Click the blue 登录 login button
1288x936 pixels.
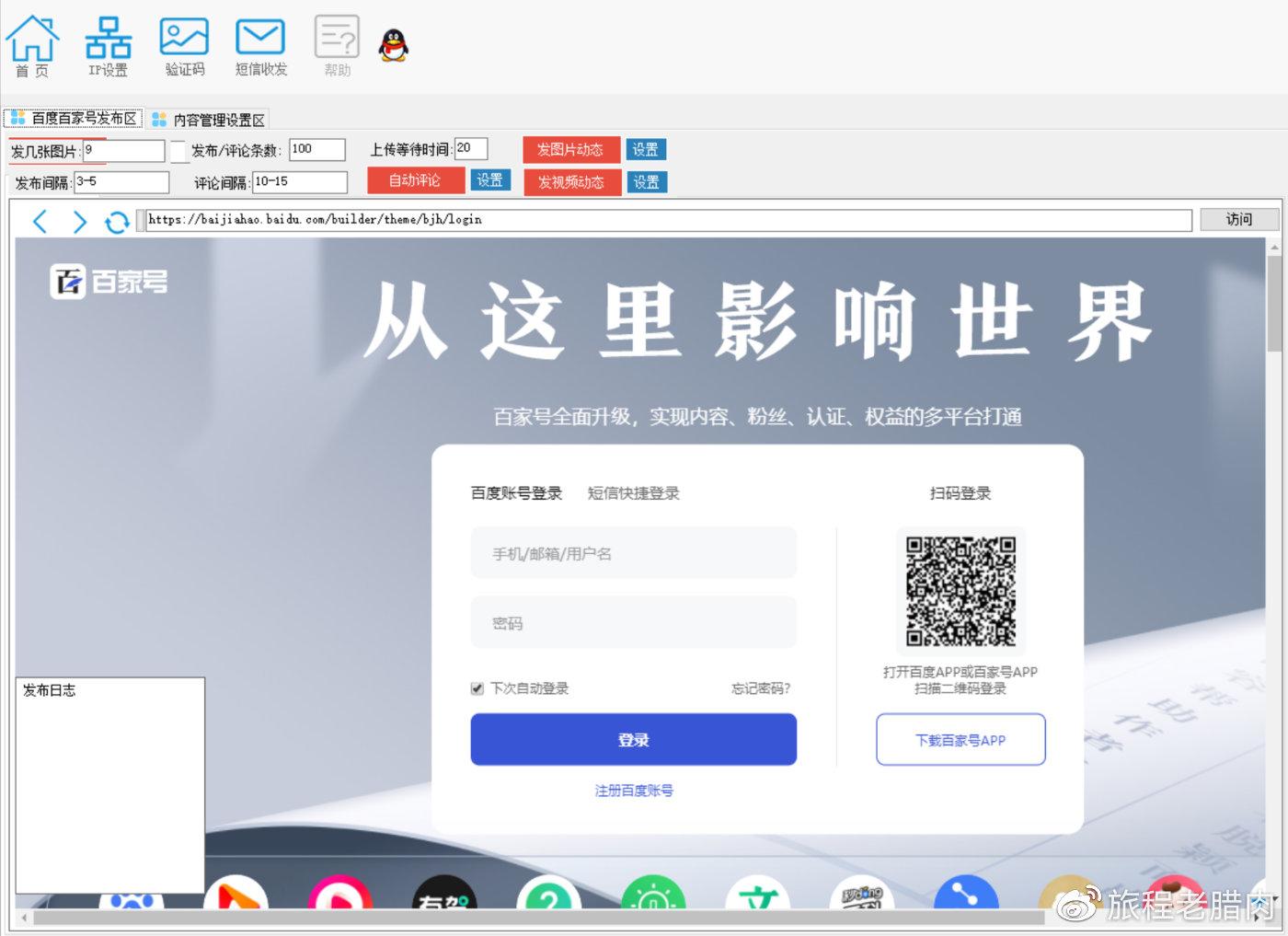click(x=633, y=739)
